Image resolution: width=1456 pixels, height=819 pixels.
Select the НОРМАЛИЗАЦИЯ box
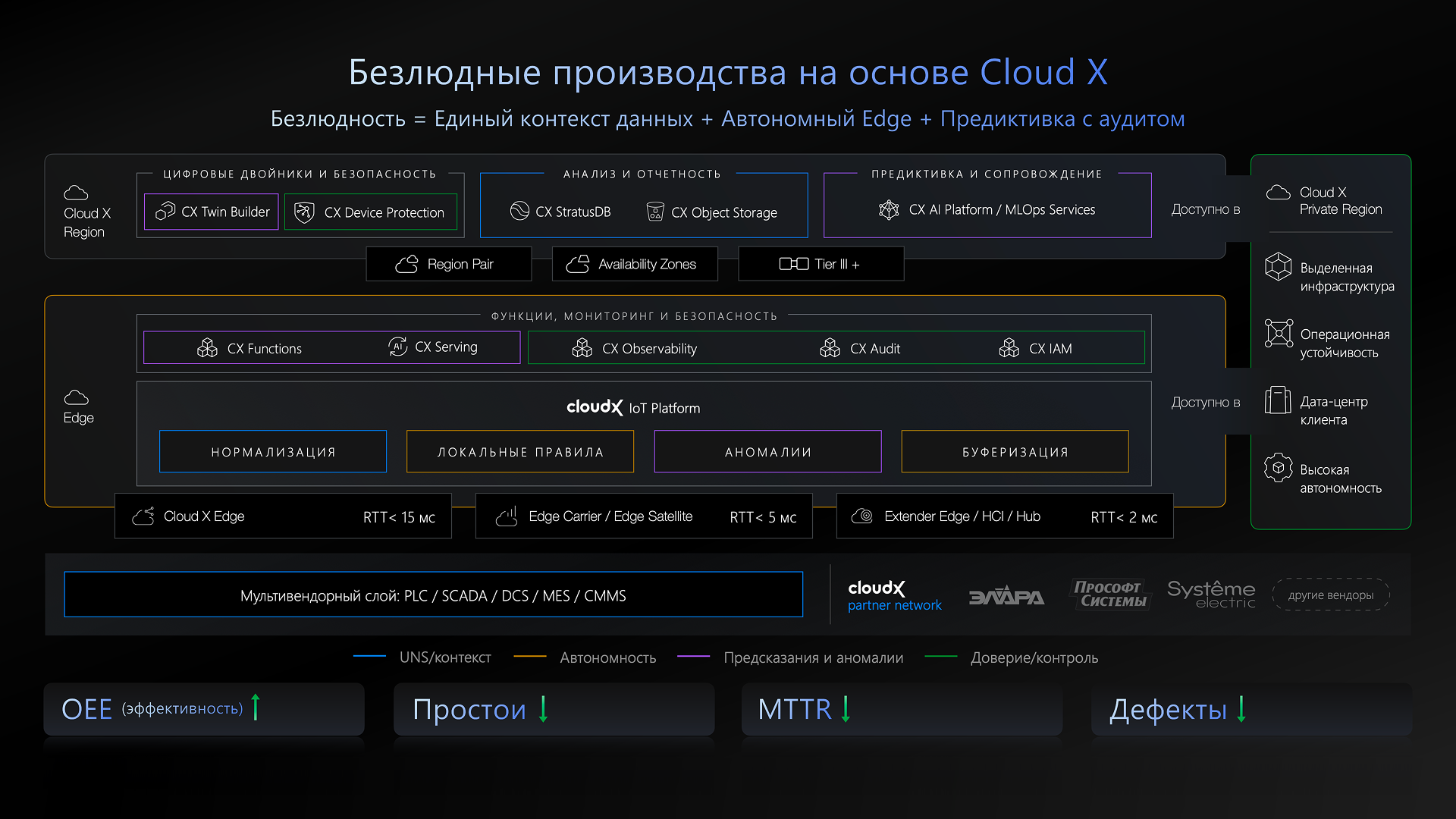click(273, 452)
